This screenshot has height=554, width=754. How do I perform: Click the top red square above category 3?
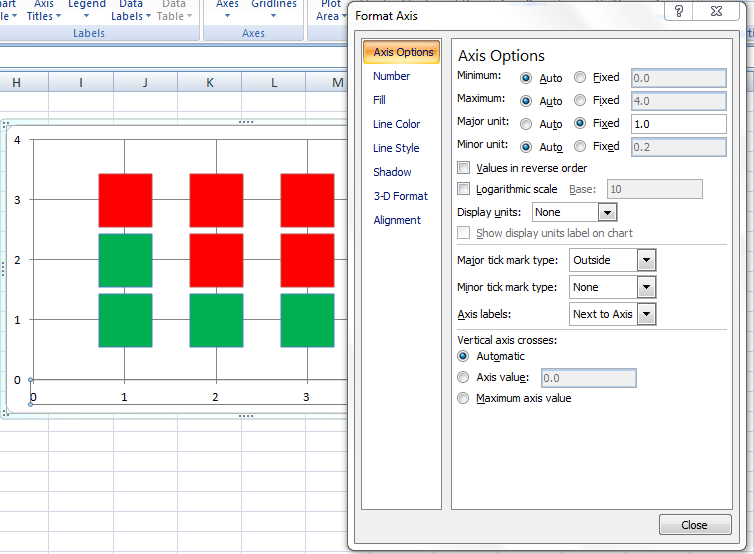[307, 201]
